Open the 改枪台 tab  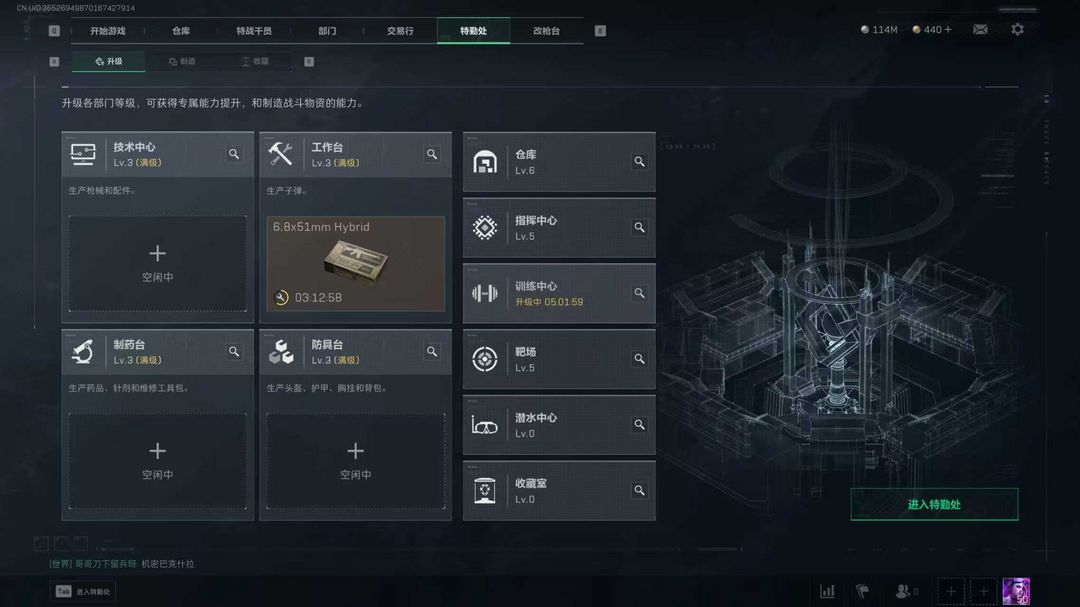[x=546, y=31]
